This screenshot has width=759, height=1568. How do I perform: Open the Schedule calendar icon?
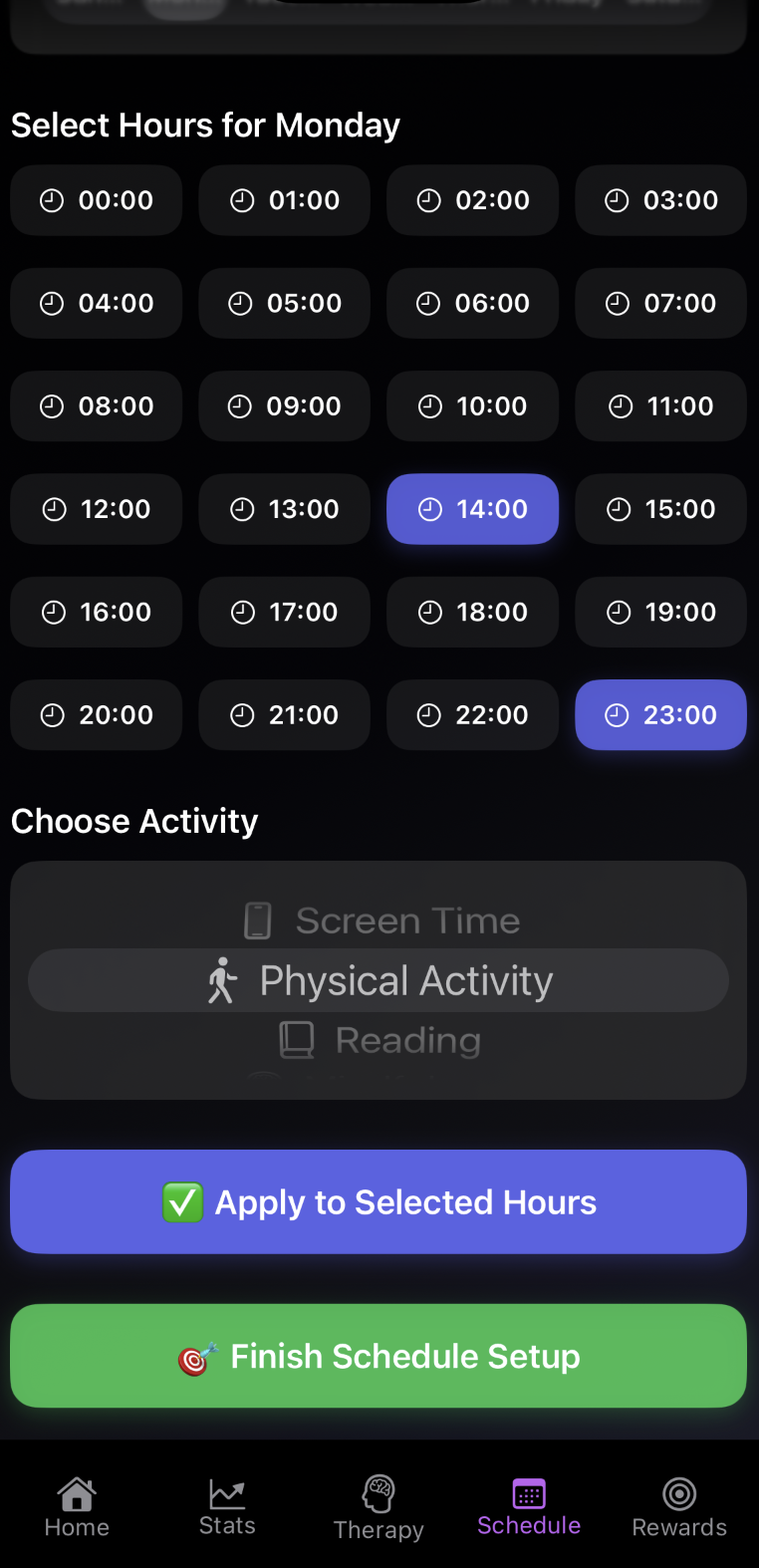(x=529, y=1493)
